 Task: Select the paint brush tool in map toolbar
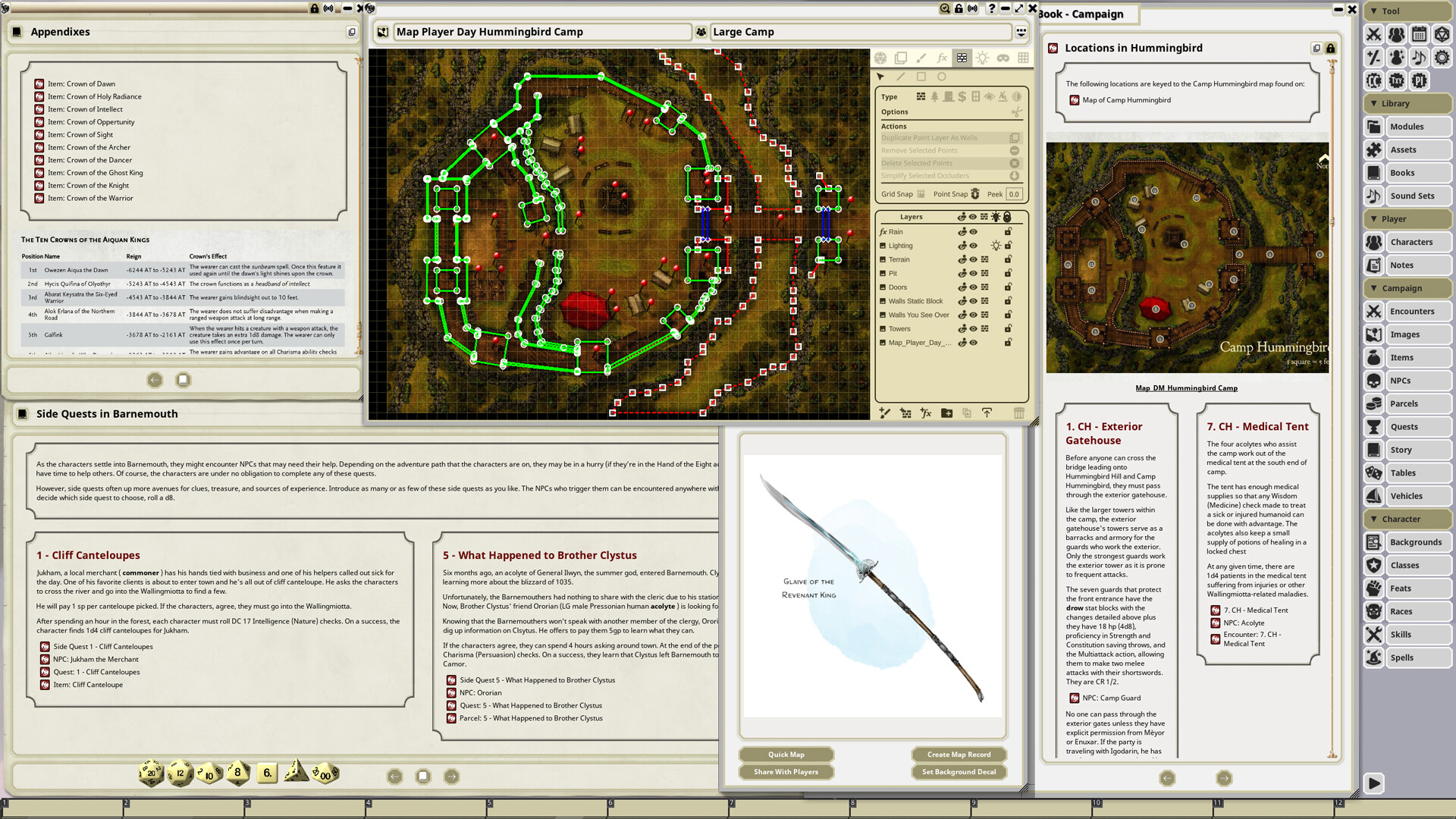click(x=921, y=58)
